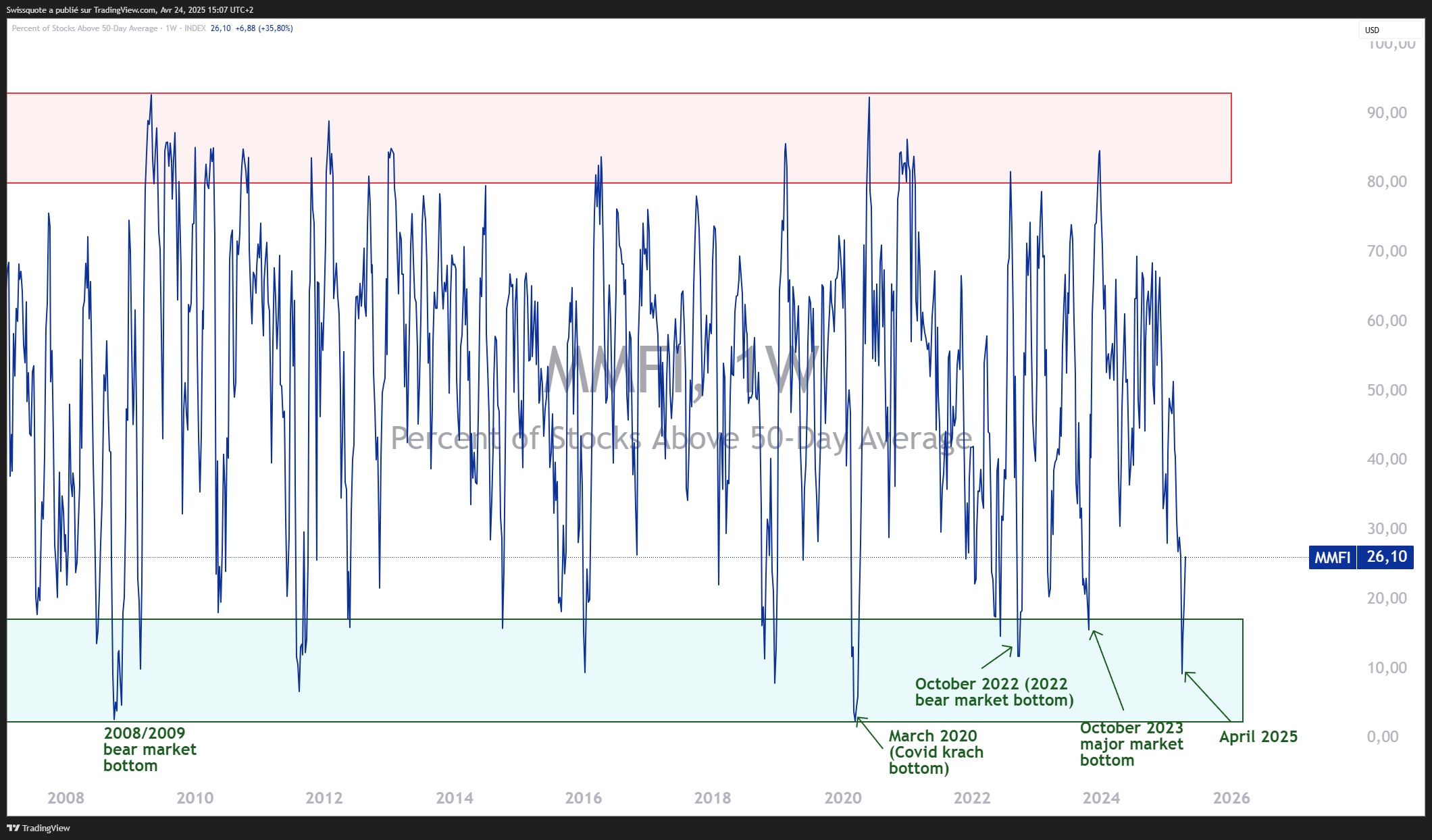Click the 'INDEX' label in the legend
The width and height of the screenshot is (1432, 840).
pyautogui.click(x=195, y=28)
